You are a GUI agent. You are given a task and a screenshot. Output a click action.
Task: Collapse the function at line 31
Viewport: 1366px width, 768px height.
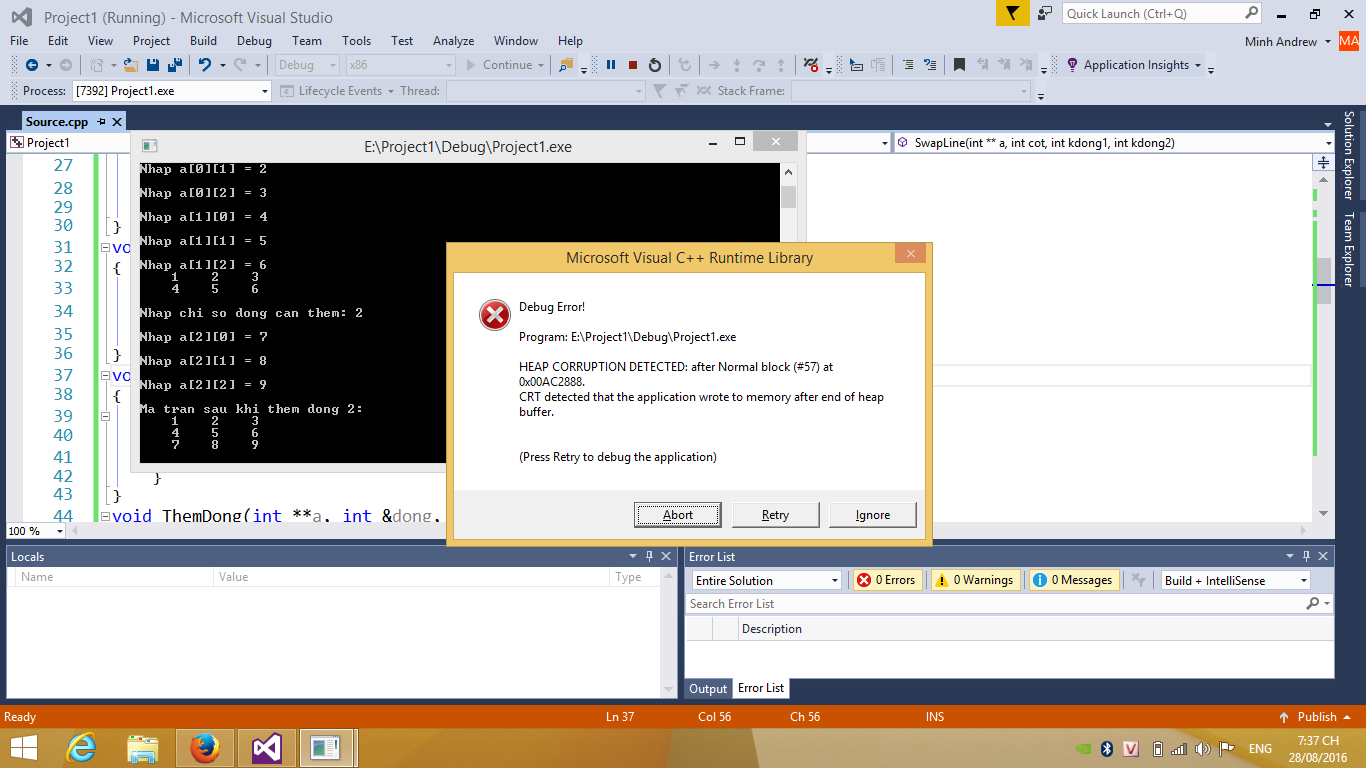(105, 248)
